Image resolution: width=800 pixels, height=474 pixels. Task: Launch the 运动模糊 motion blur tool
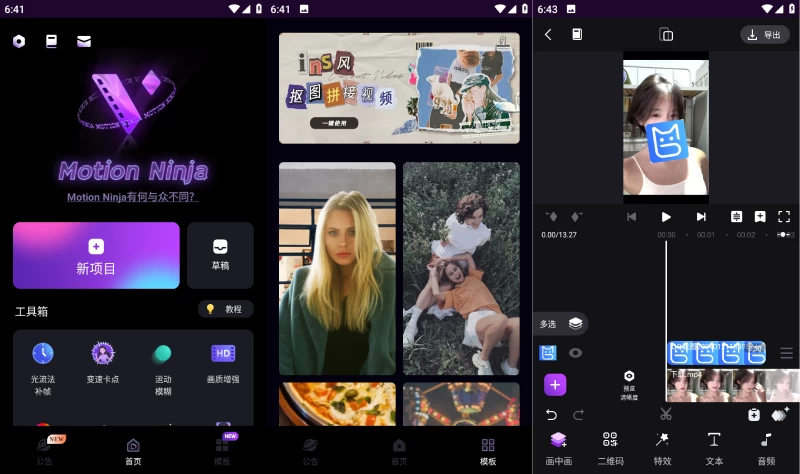tap(163, 368)
